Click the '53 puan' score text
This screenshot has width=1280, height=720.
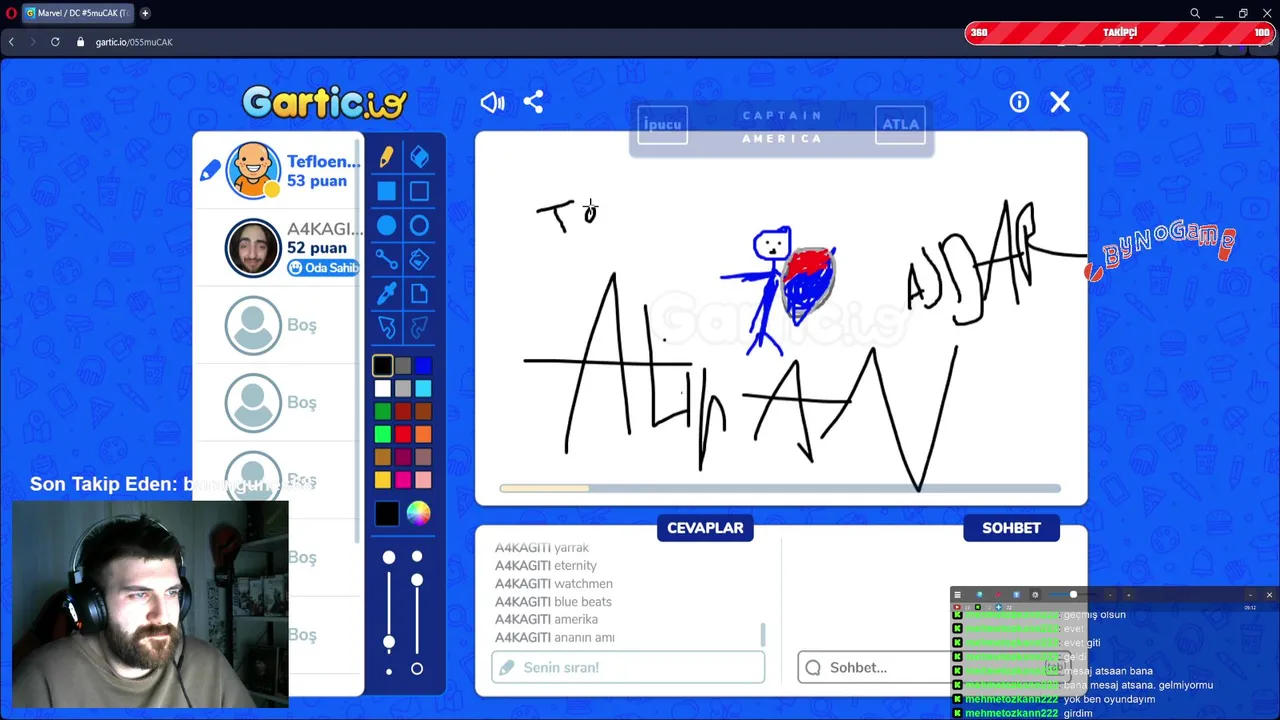pos(317,181)
